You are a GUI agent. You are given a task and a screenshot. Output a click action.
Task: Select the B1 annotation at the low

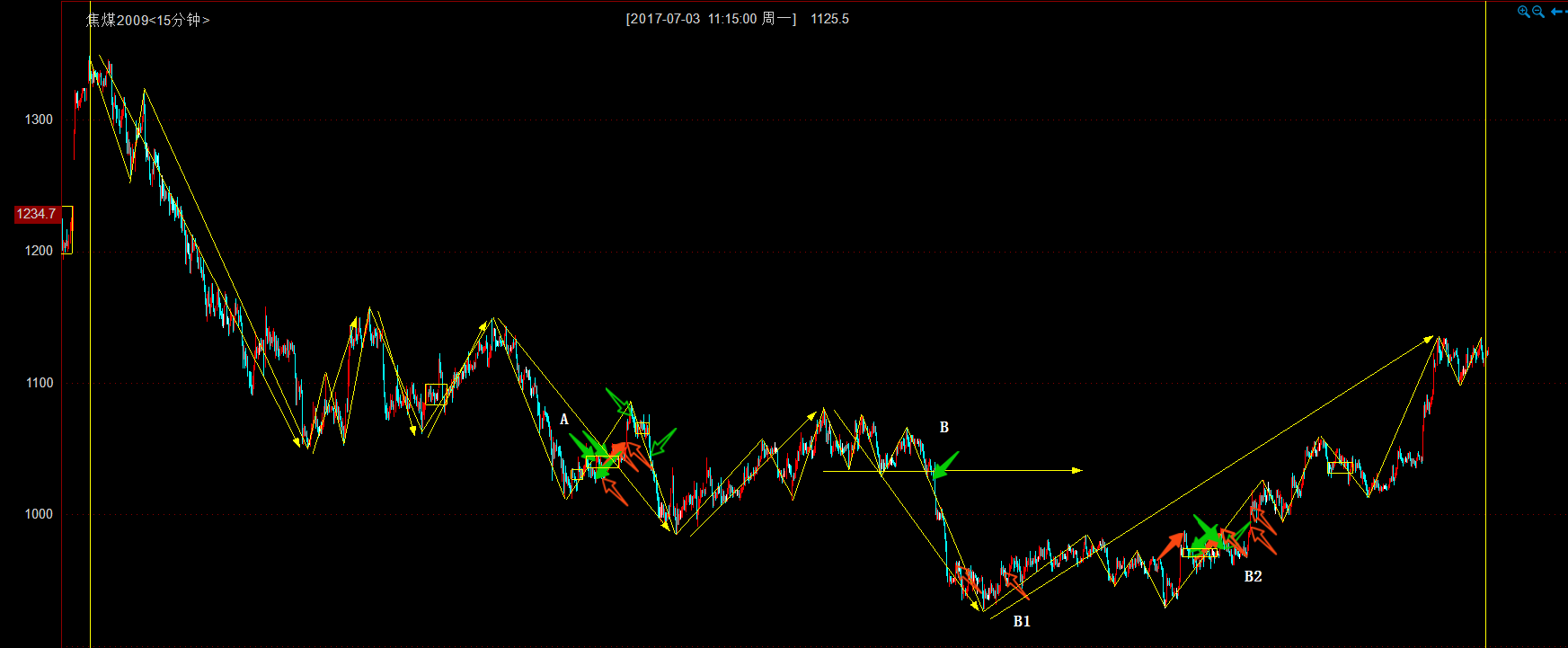tap(1022, 621)
